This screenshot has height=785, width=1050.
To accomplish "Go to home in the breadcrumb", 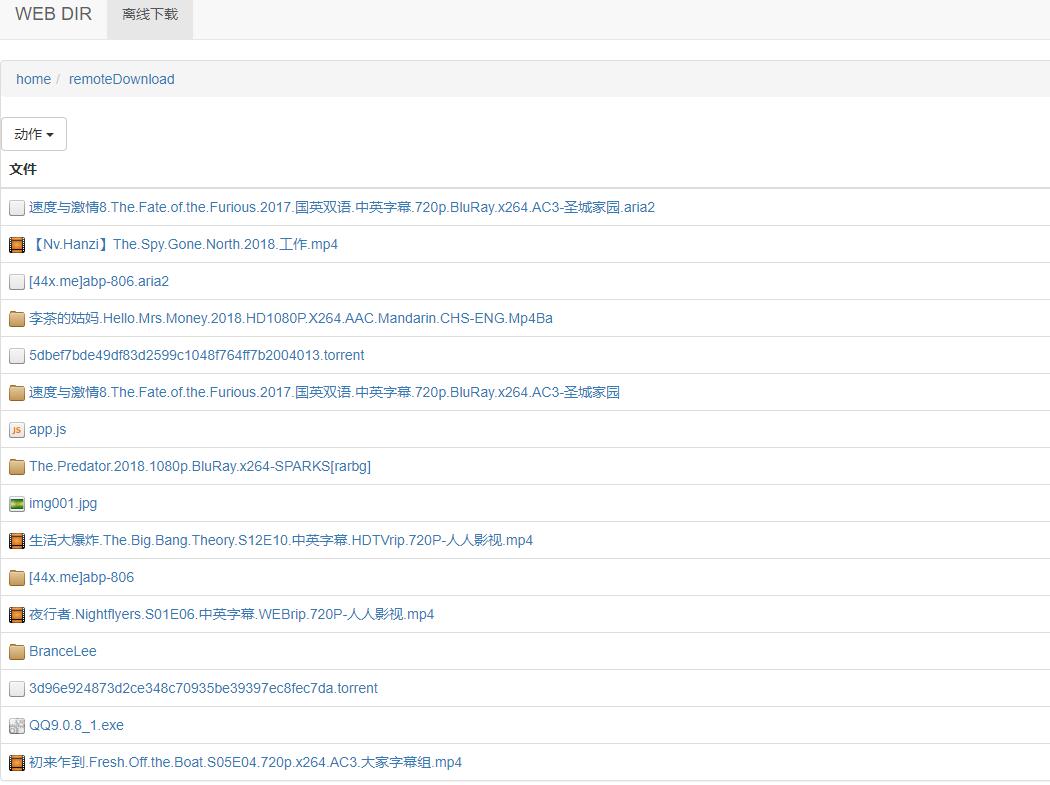I will tap(33, 79).
